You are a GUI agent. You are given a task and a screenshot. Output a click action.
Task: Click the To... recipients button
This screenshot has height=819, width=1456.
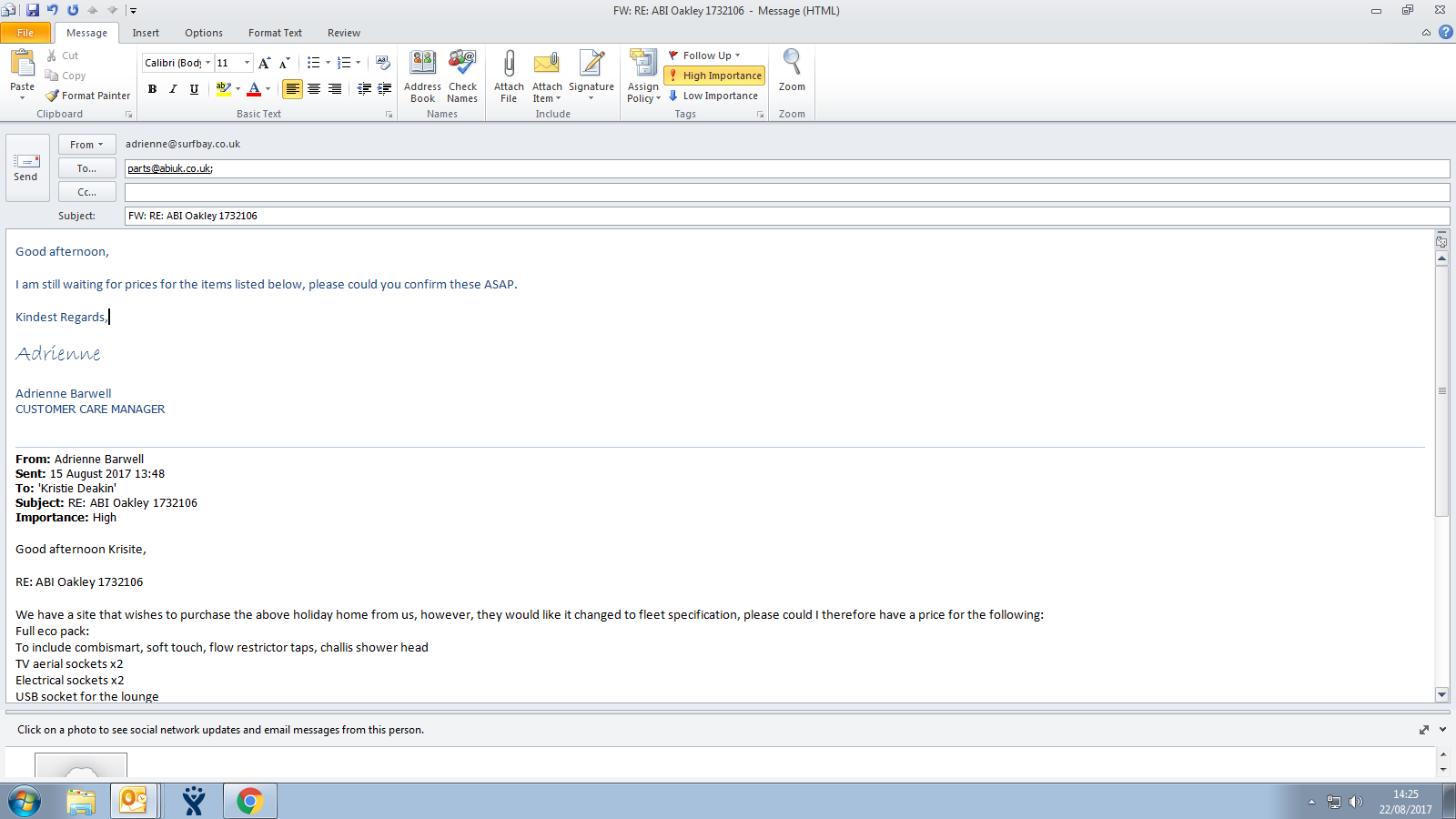86,168
